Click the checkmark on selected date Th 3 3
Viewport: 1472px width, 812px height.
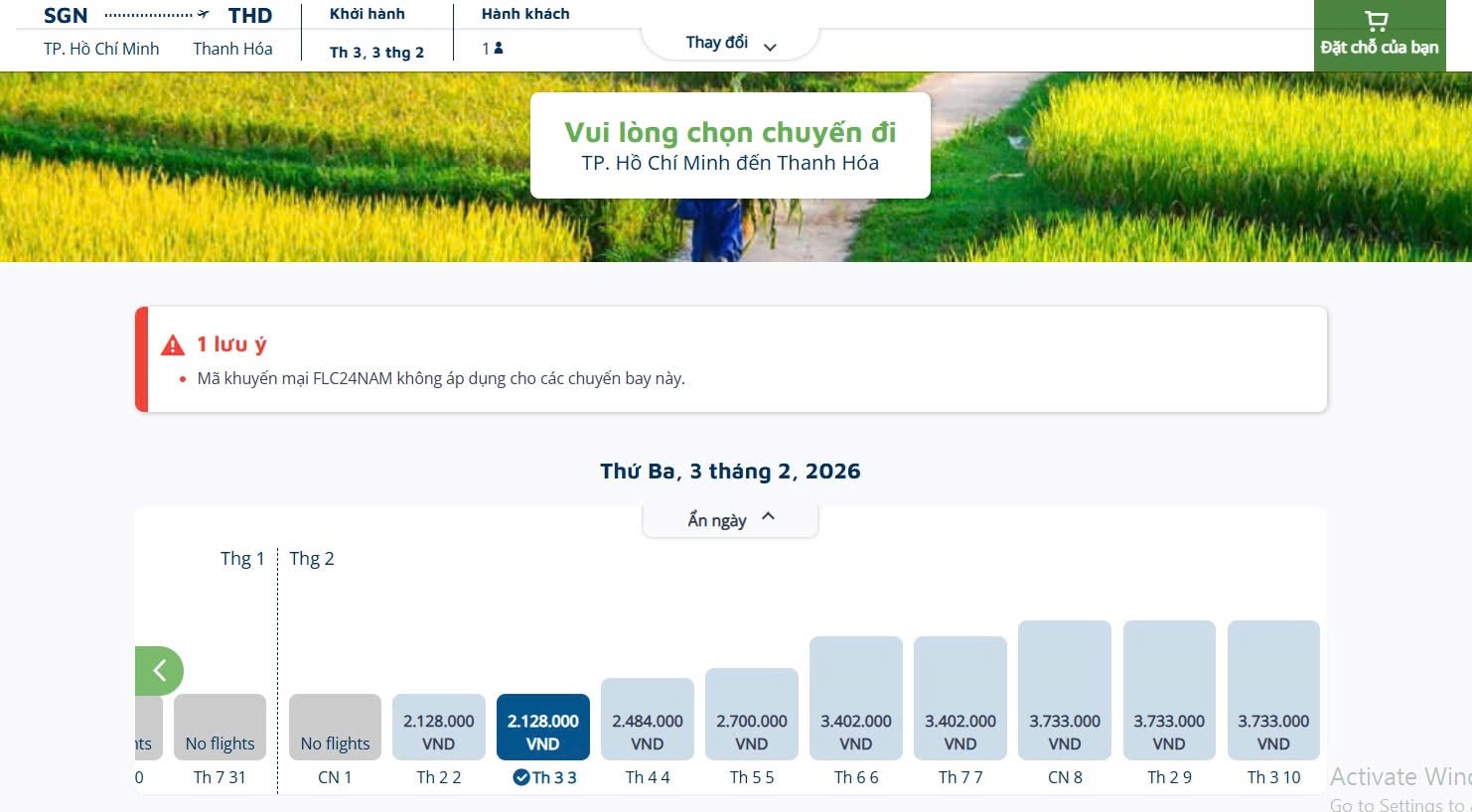522,778
